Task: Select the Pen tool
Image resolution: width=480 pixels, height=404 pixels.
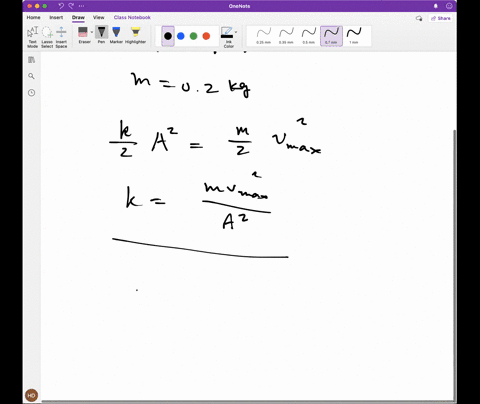Action: pyautogui.click(x=101, y=35)
